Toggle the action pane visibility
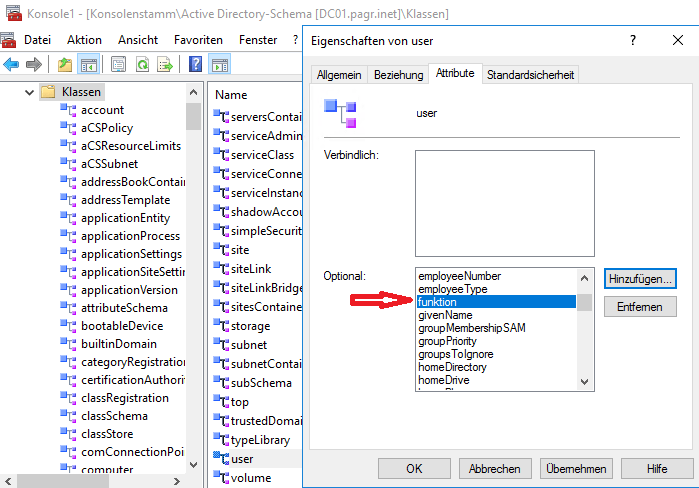 point(220,64)
